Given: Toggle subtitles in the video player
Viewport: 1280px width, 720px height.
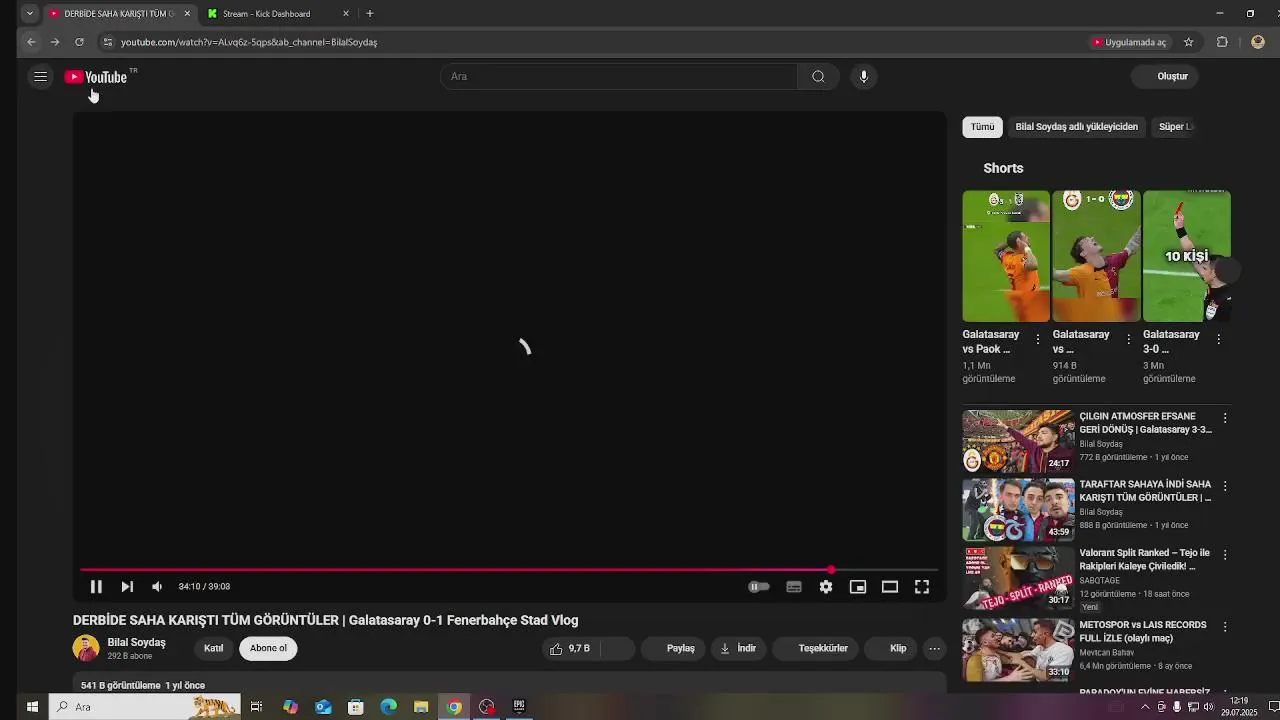Looking at the screenshot, I should [794, 587].
